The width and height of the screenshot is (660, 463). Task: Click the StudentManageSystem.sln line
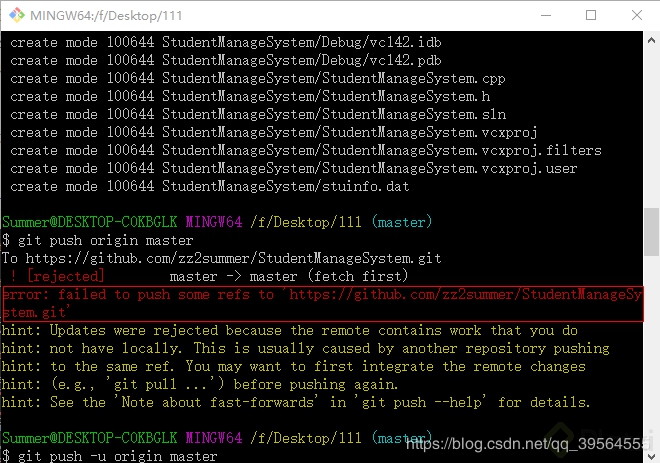[x=258, y=114]
